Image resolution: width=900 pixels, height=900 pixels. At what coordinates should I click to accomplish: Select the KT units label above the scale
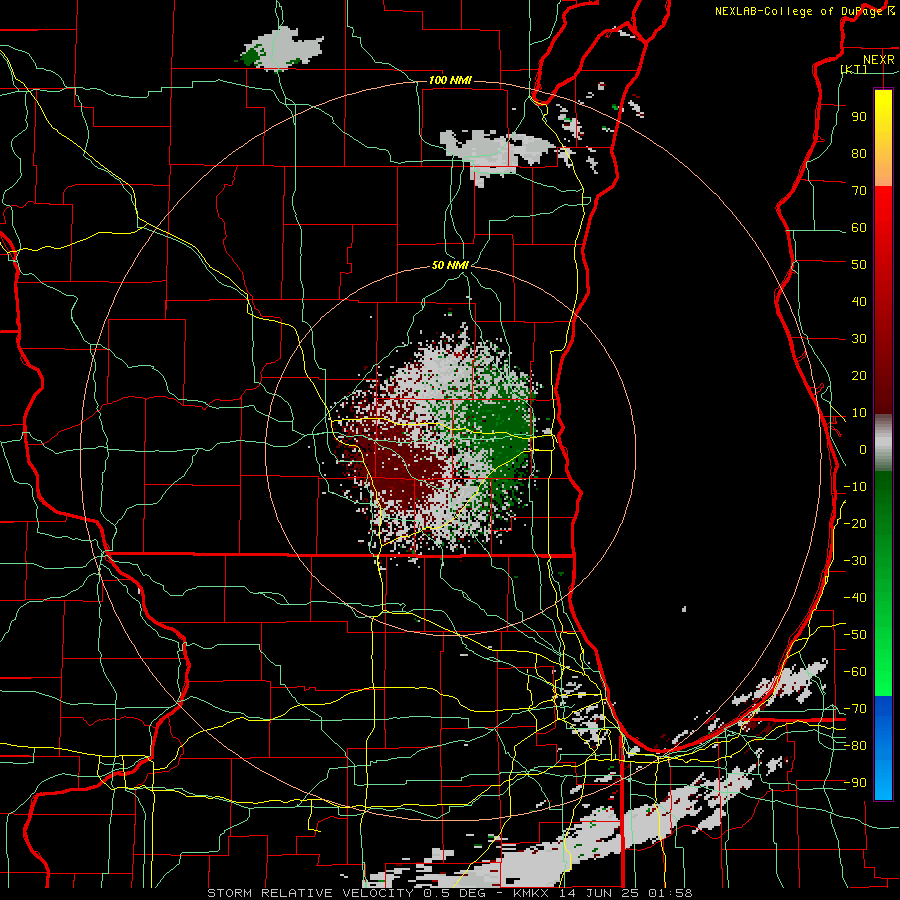point(854,69)
